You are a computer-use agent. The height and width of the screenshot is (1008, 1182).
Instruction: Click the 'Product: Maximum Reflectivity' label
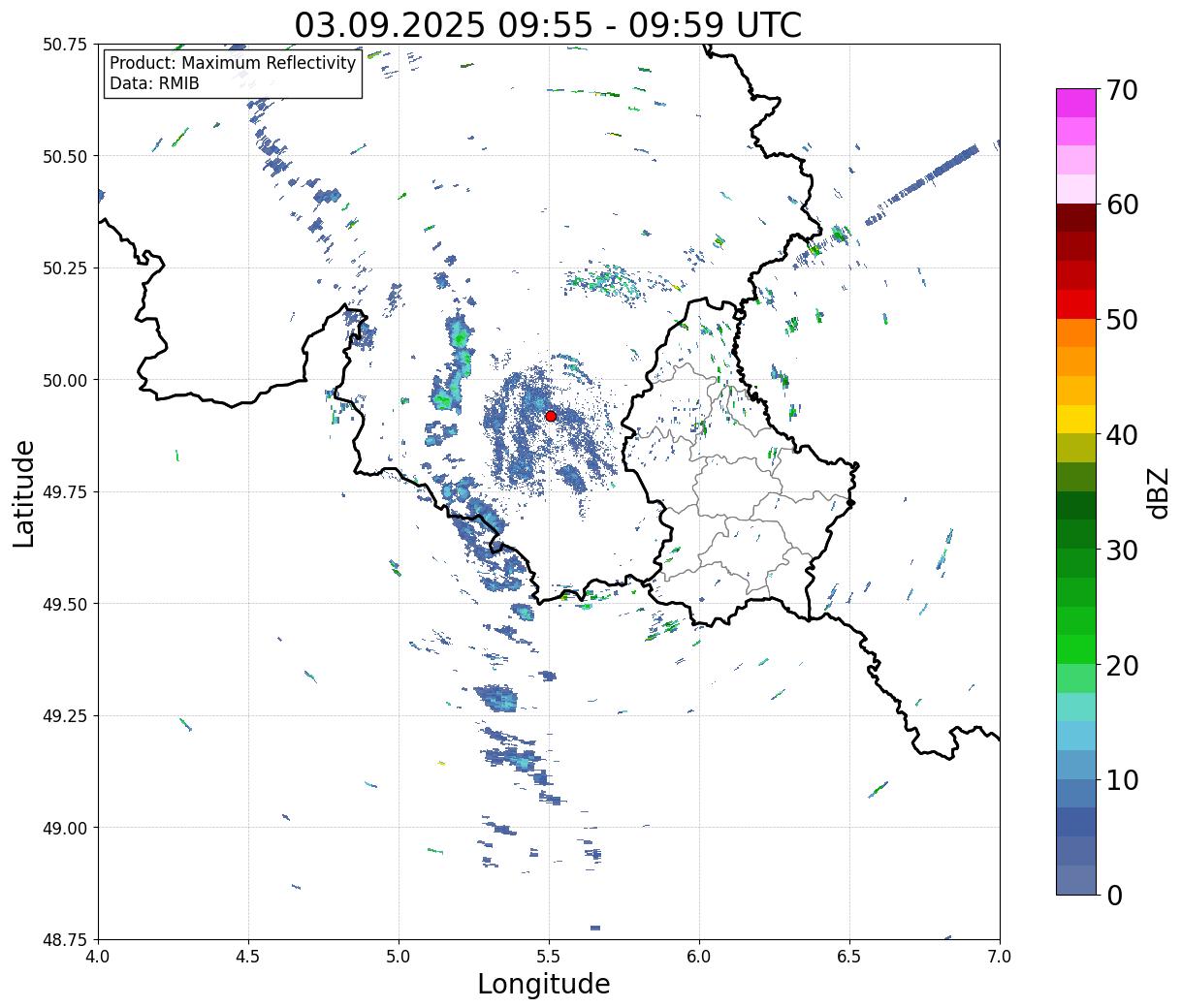(233, 64)
